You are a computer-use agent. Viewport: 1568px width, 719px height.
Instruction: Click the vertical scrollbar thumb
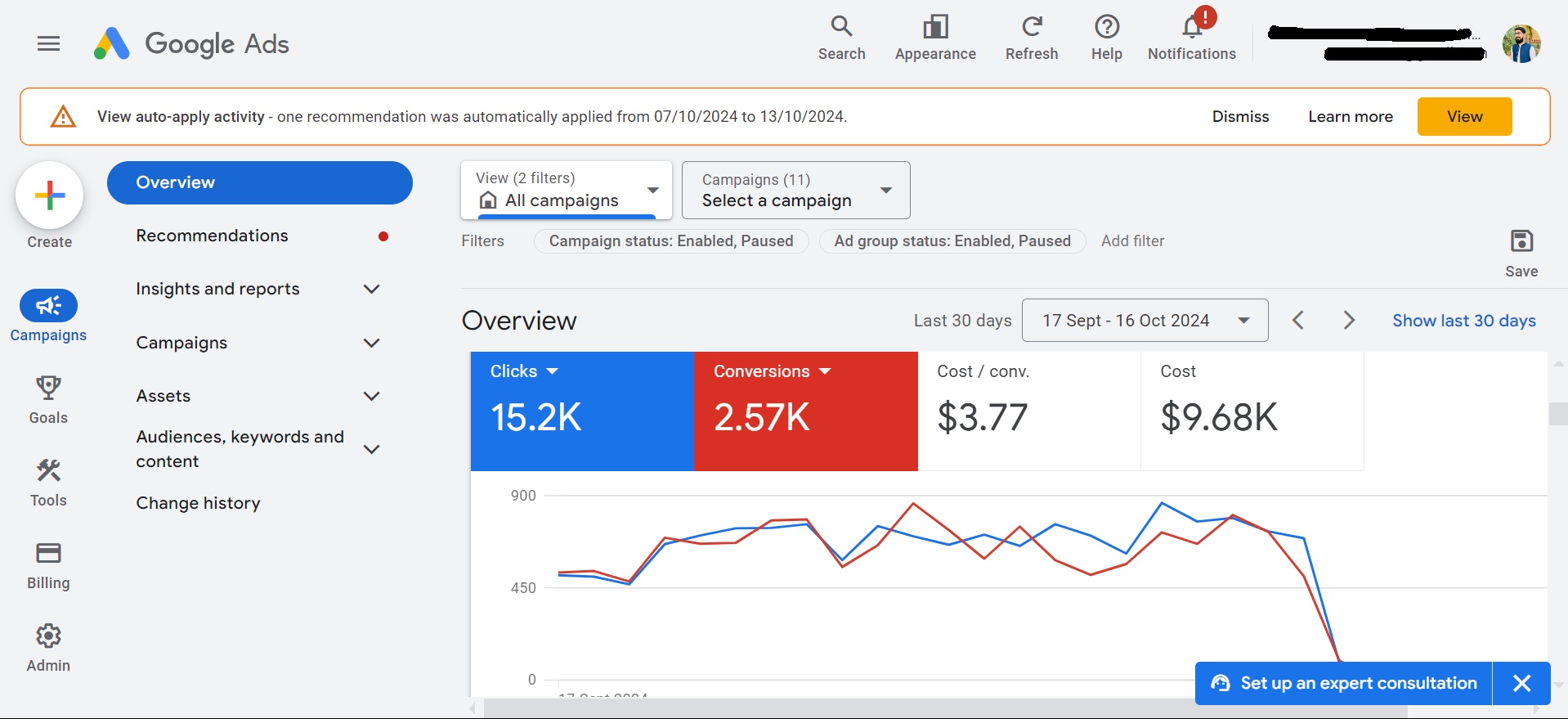1558,413
